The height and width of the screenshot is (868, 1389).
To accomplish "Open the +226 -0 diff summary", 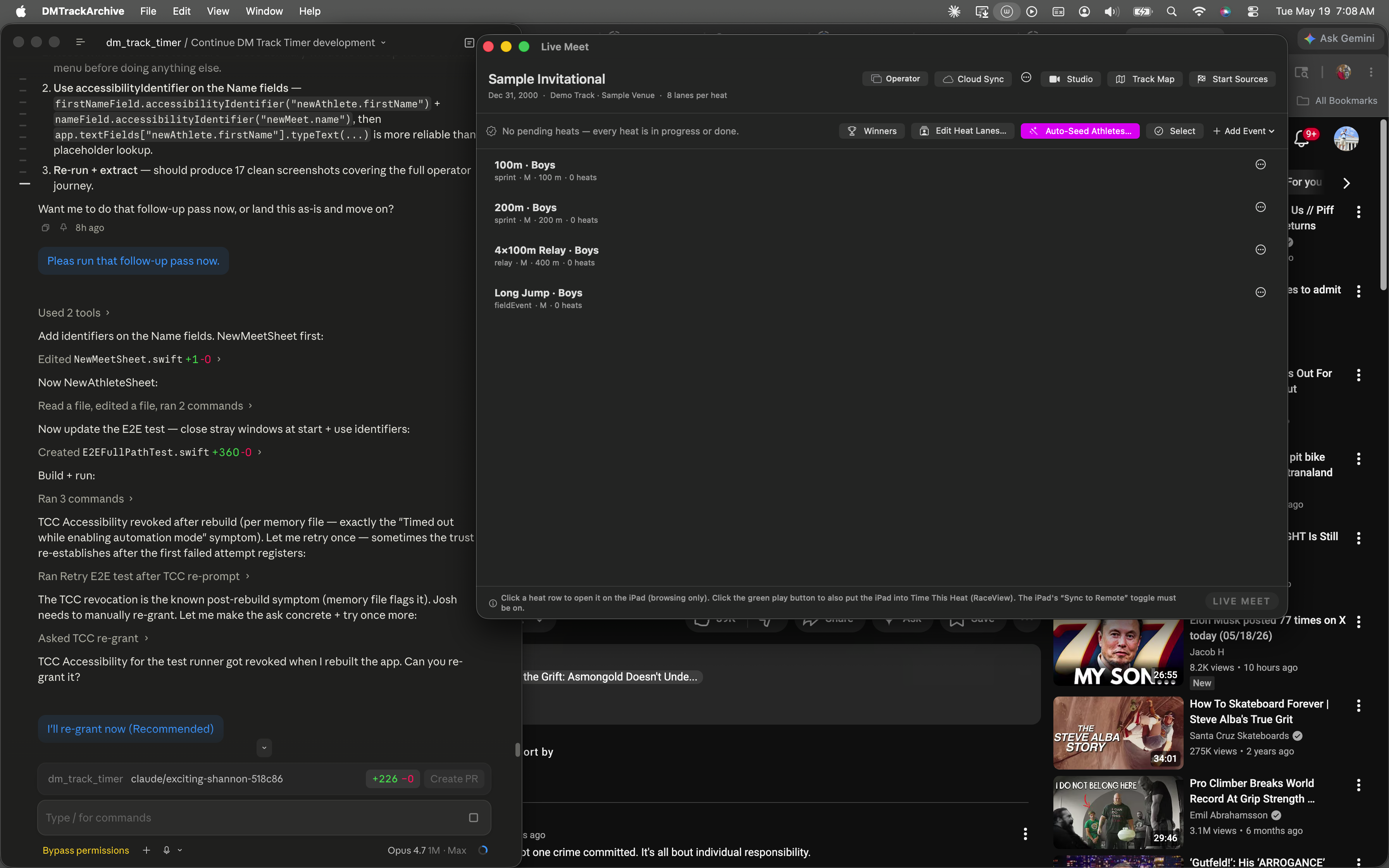I will point(393,778).
